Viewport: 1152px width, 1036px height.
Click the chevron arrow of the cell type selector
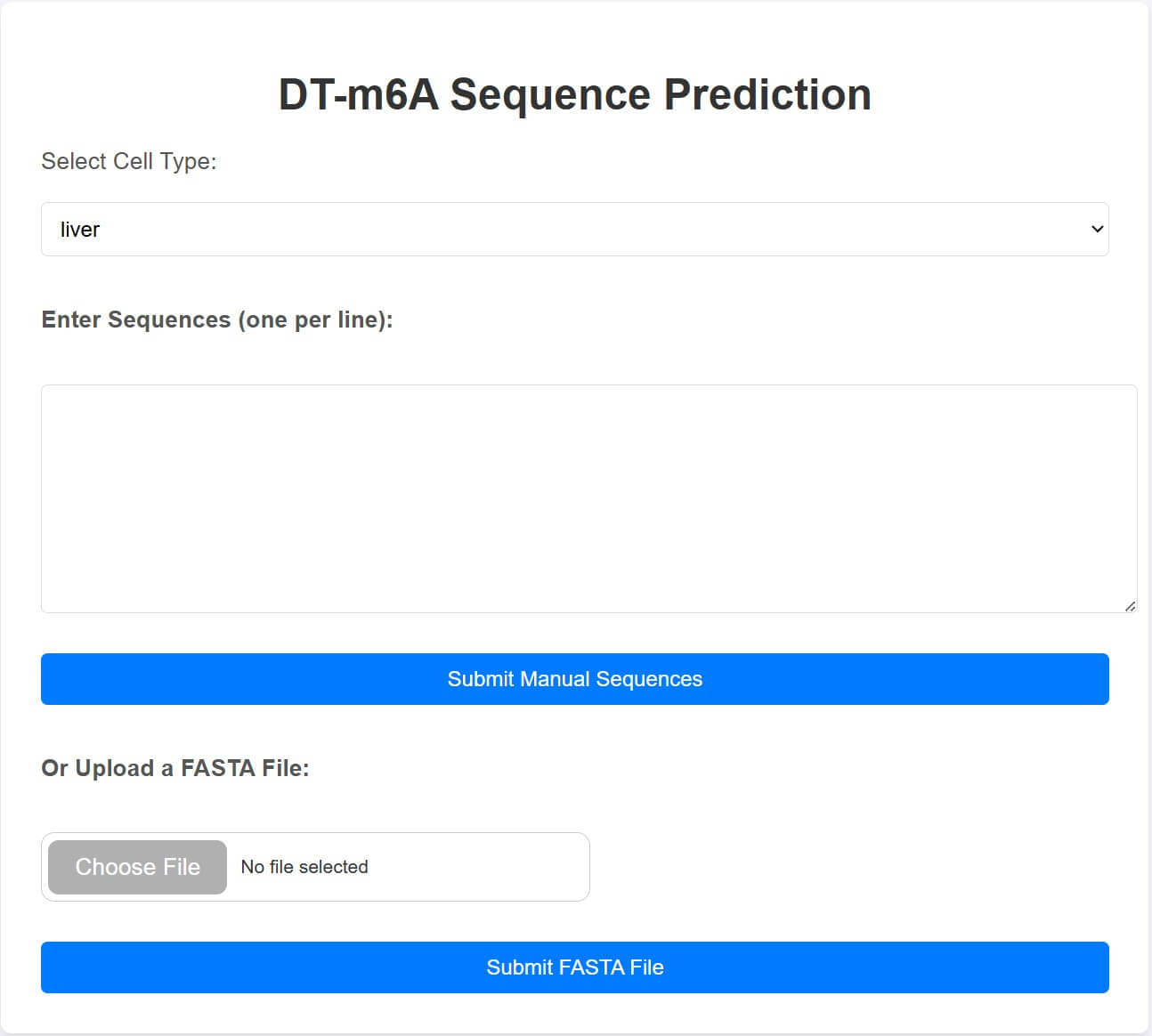coord(1097,230)
